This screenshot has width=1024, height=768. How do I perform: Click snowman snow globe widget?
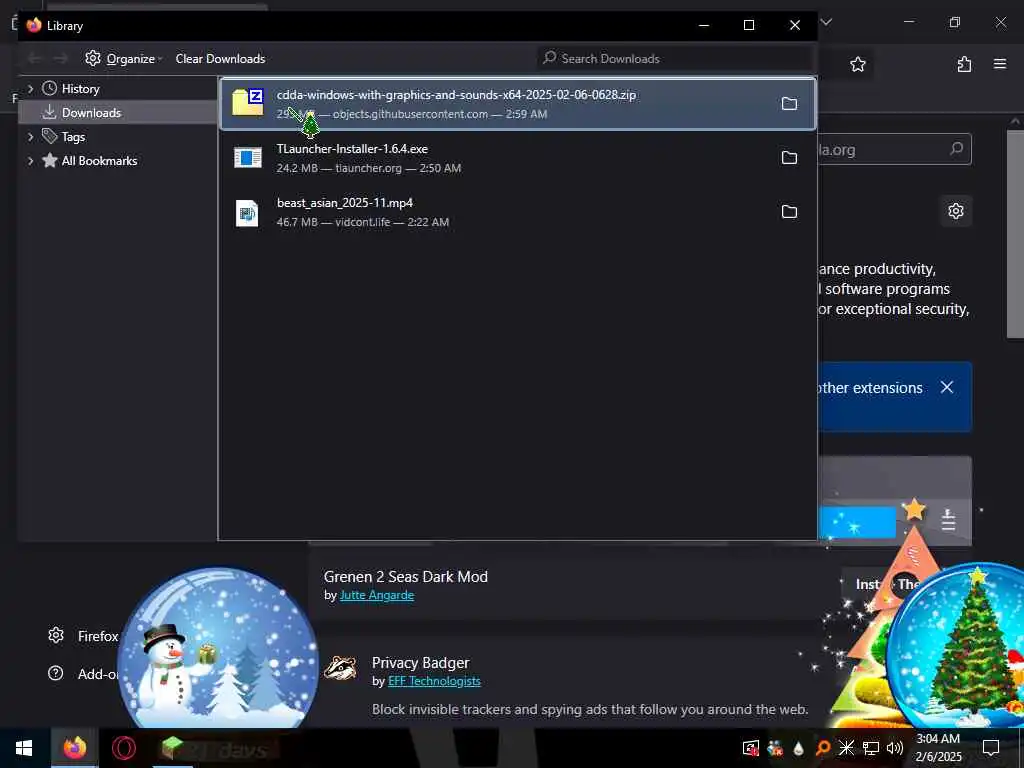point(217,648)
